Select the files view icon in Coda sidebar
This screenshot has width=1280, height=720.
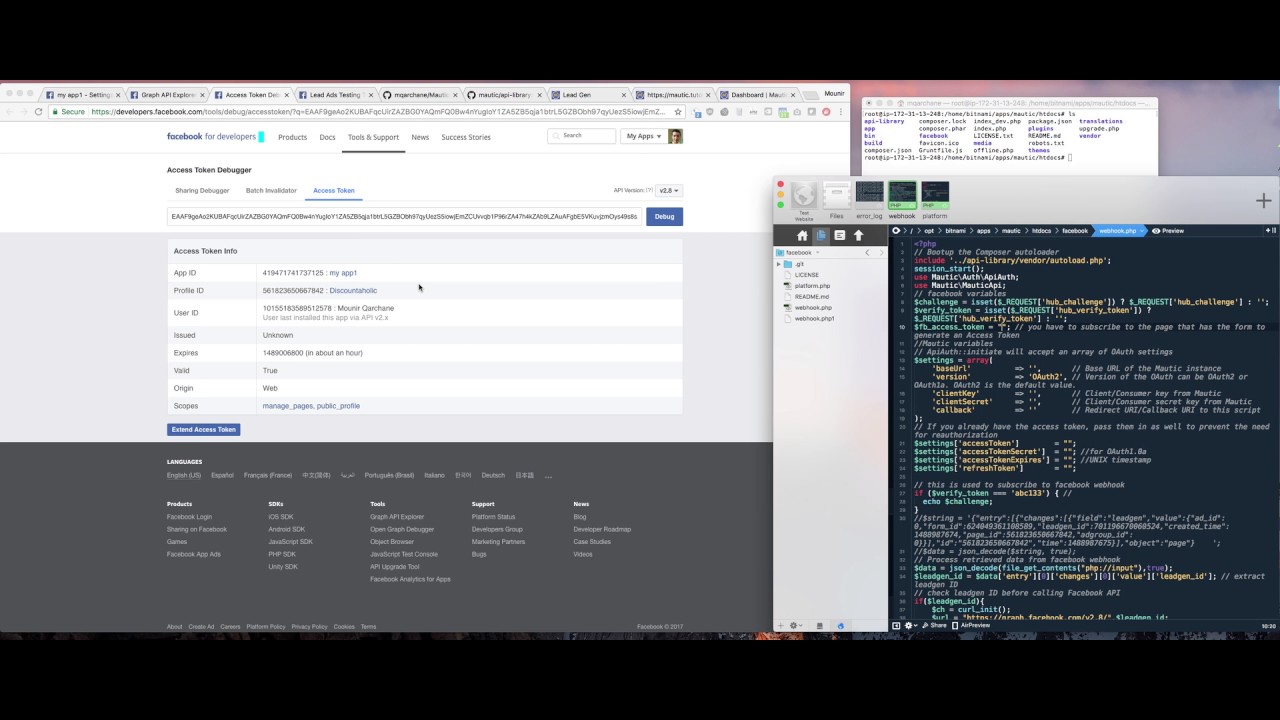pyautogui.click(x=821, y=236)
